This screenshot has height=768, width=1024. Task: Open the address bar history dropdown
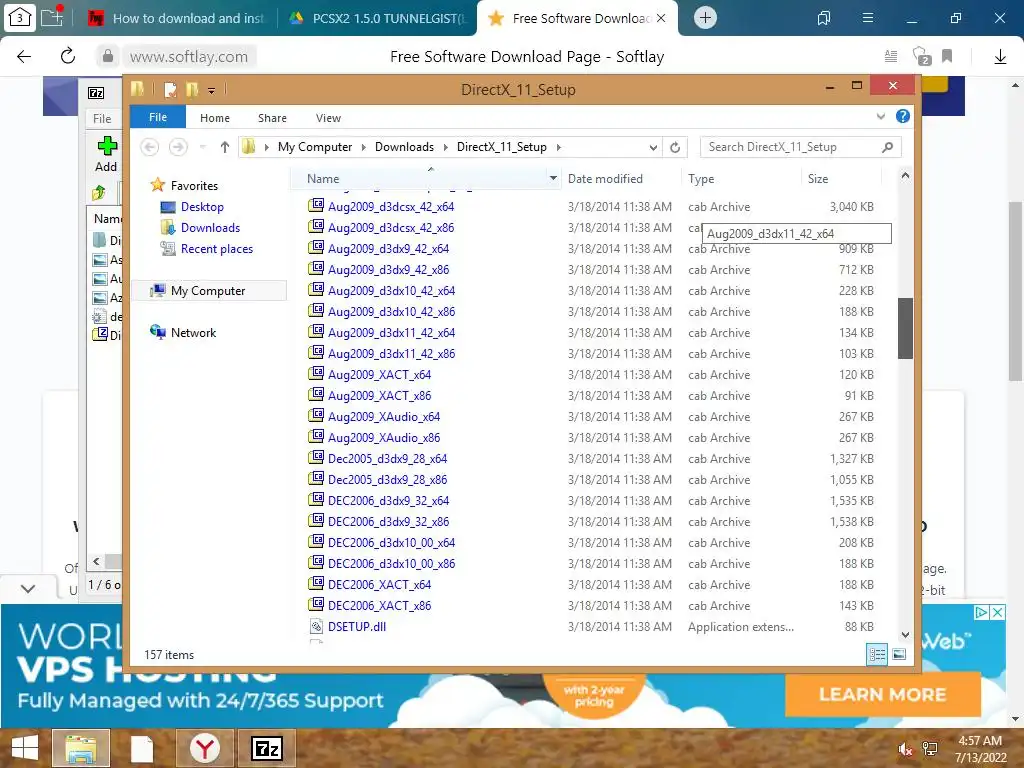coord(652,148)
